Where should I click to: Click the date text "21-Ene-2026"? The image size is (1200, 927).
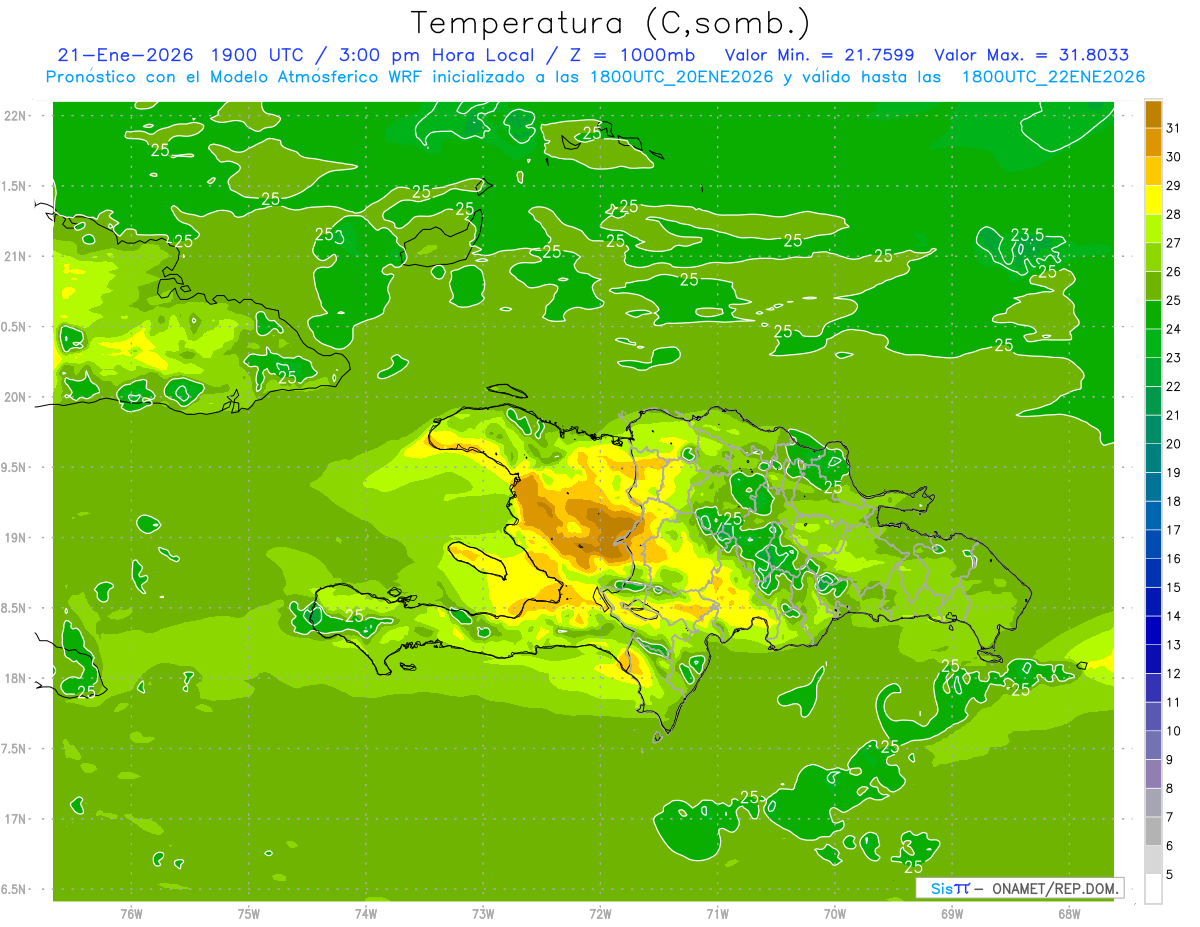point(126,55)
